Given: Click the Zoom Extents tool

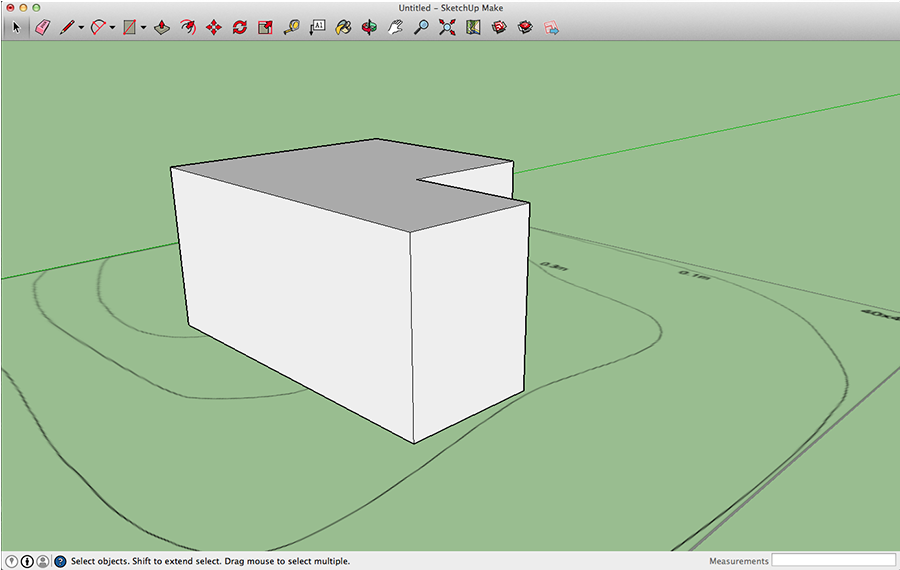Looking at the screenshot, I should (x=447, y=27).
